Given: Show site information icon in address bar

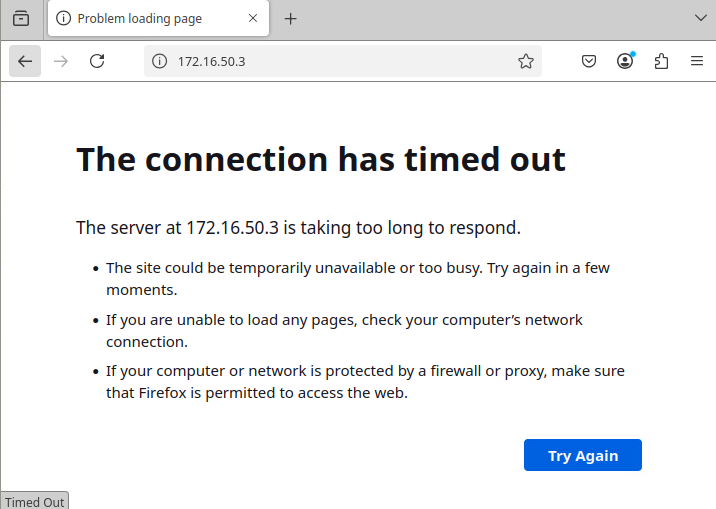Looking at the screenshot, I should [159, 61].
